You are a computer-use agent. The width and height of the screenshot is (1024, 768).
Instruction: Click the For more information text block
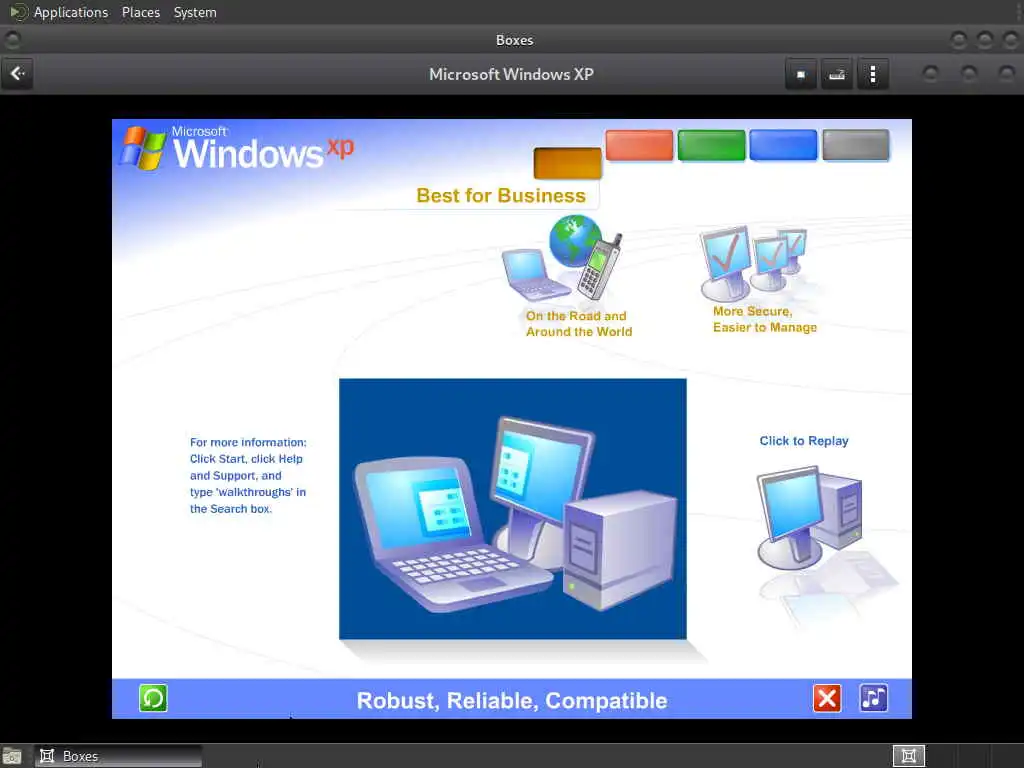point(248,475)
